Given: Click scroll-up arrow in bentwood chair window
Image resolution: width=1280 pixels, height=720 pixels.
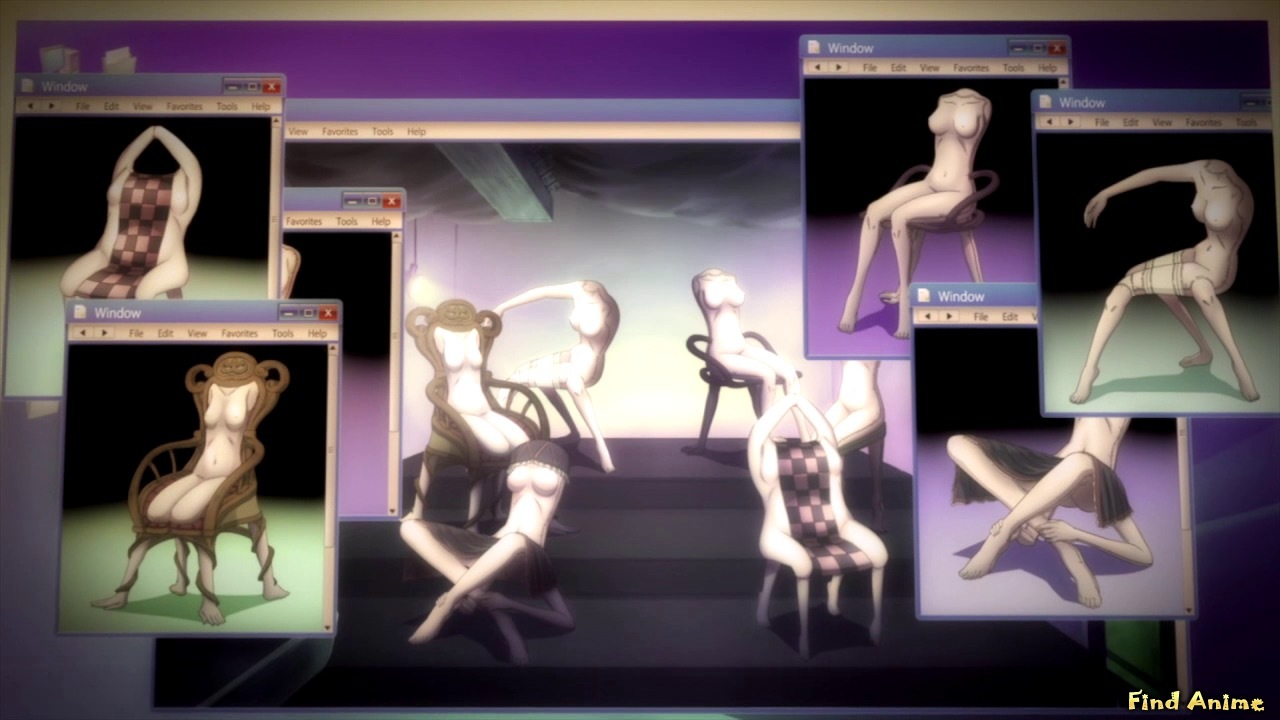Looking at the screenshot, I should click(1064, 84).
